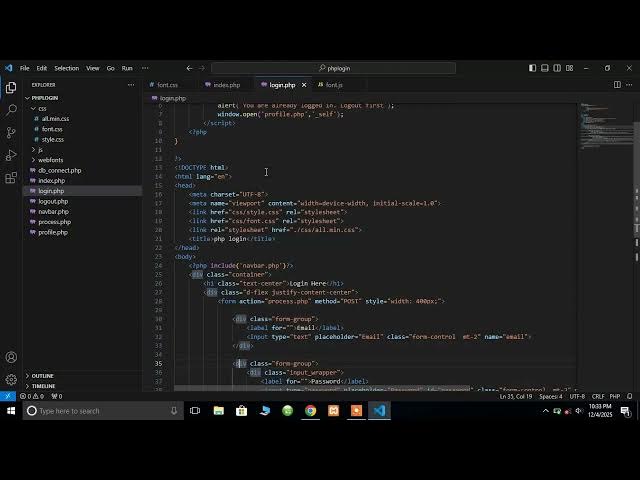
Task: Collapse the PHPLOGIN folder section
Action: tap(82, 98)
